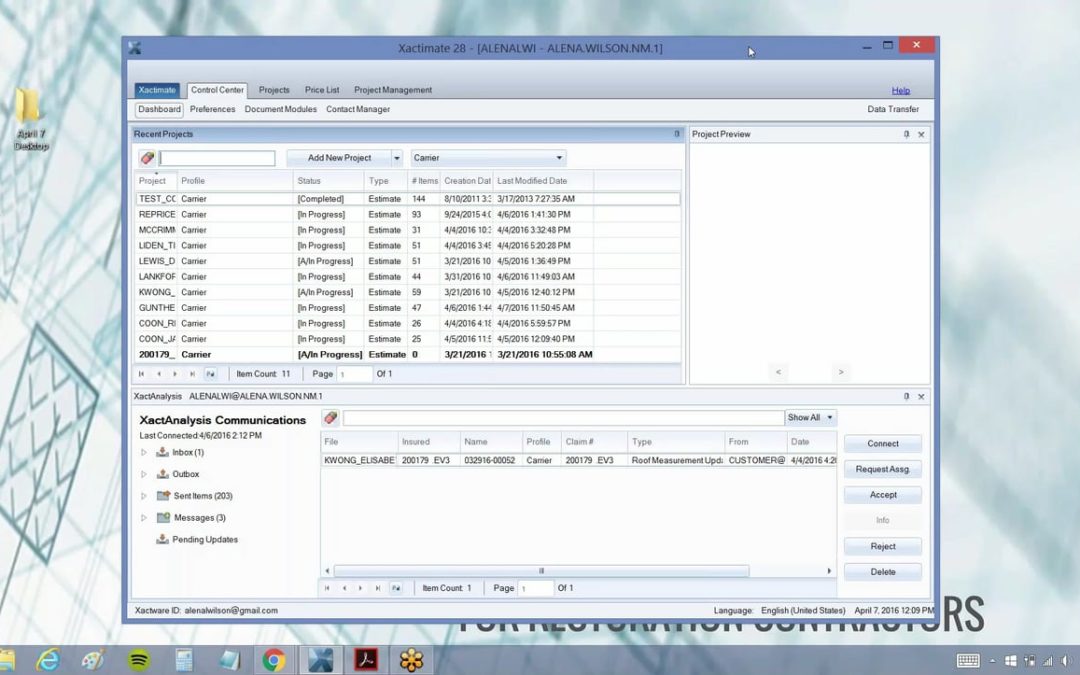The width and height of the screenshot is (1080, 675).
Task: Switch to the Xactimate tab
Action: (x=157, y=90)
